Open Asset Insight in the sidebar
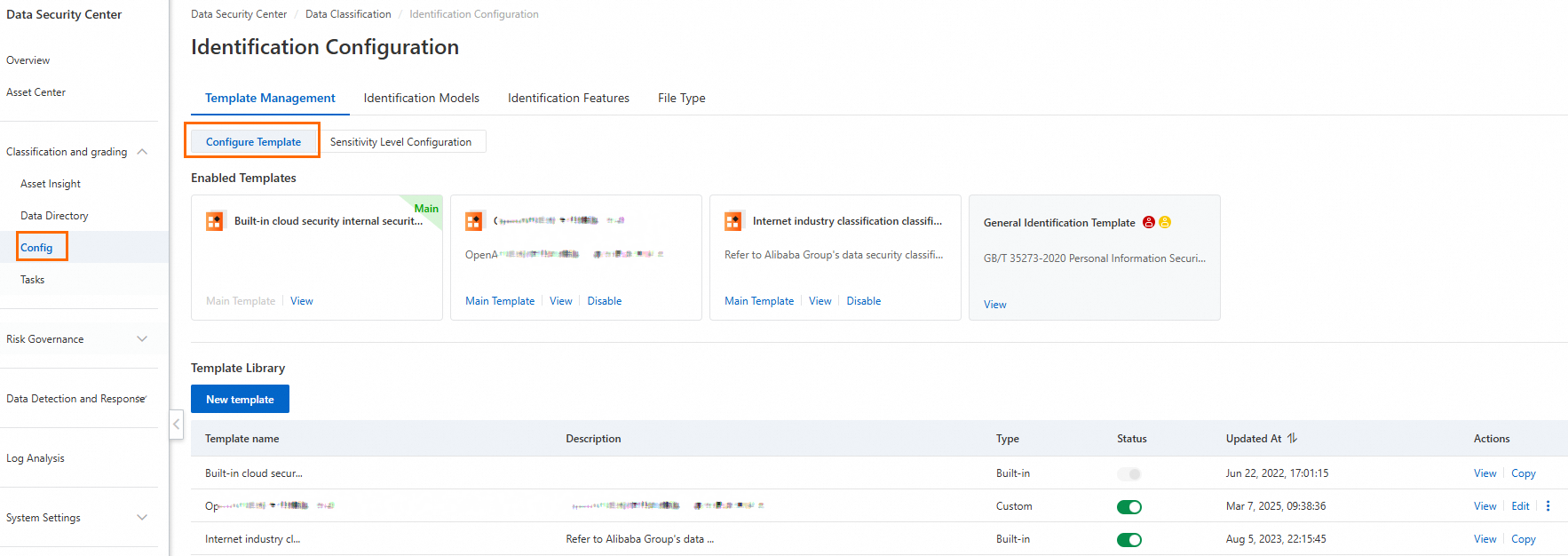This screenshot has height=556, width=1568. (x=51, y=184)
